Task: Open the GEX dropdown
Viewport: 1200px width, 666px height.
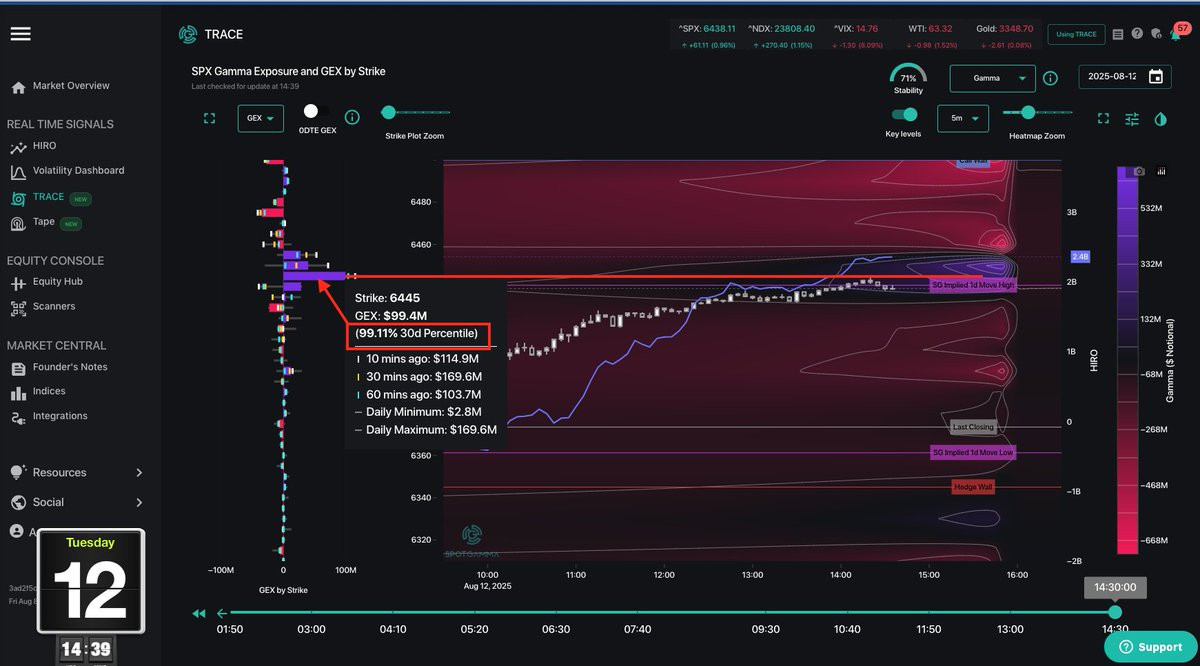Action: coord(260,118)
